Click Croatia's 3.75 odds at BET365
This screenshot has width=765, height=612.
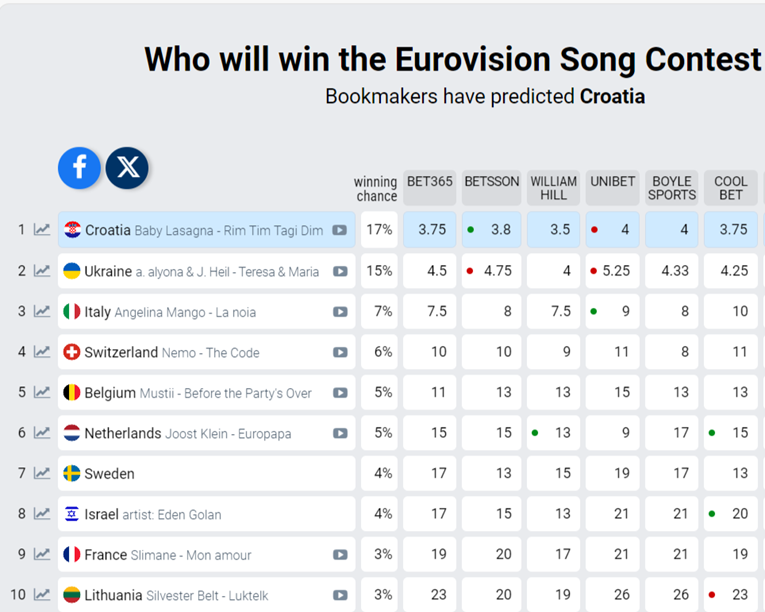(x=431, y=230)
